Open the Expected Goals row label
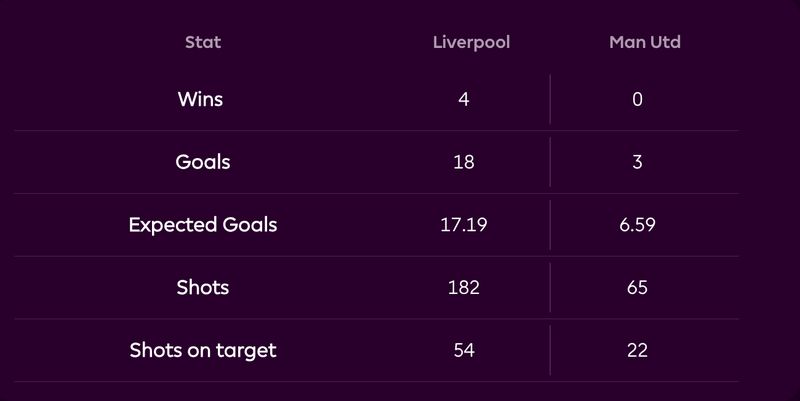This screenshot has height=401, width=800. click(x=203, y=225)
